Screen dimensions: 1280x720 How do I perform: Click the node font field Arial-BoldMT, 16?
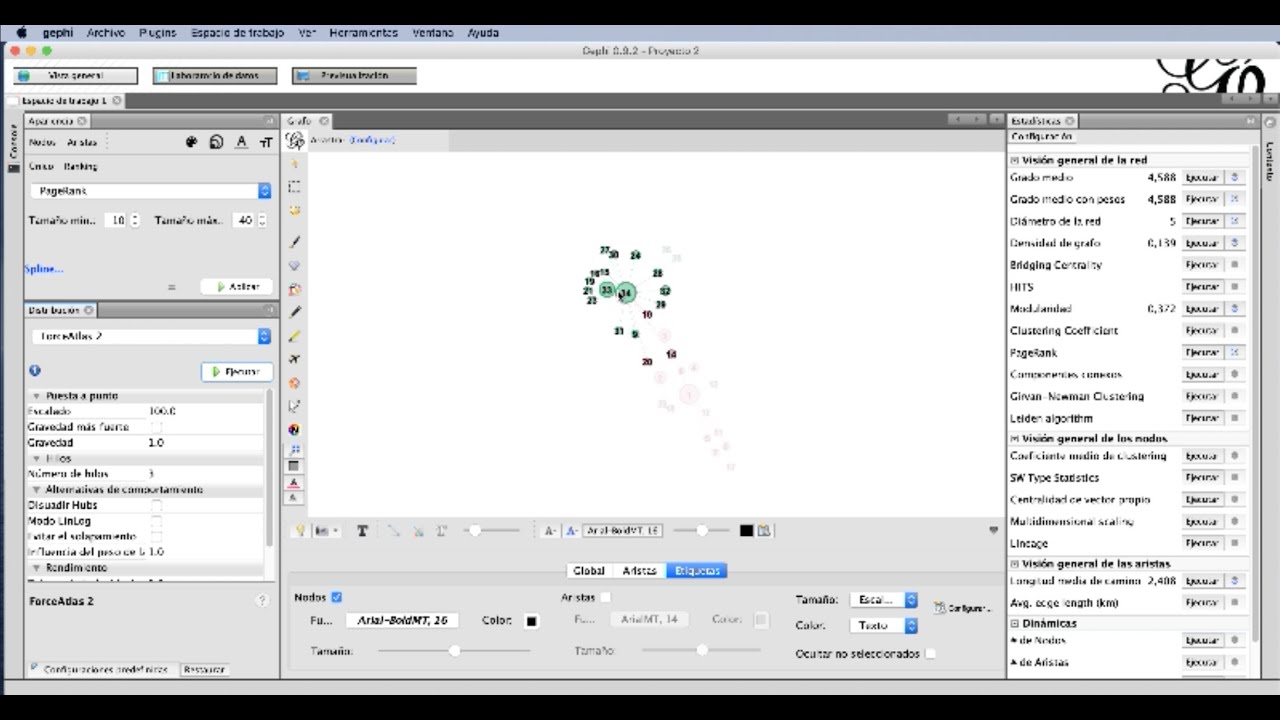pos(402,621)
